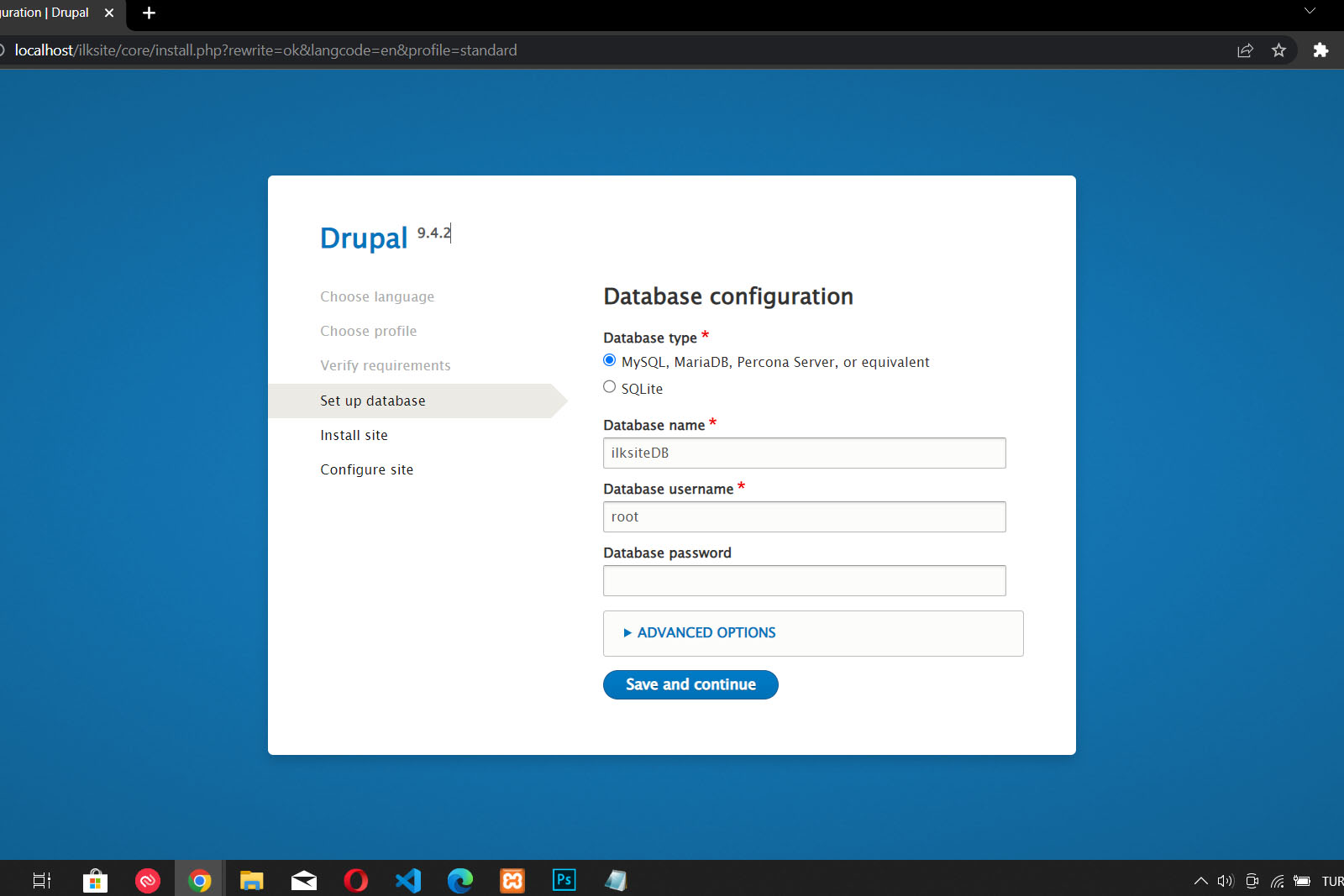
Task: Focus the Database name field
Action: coord(805,453)
